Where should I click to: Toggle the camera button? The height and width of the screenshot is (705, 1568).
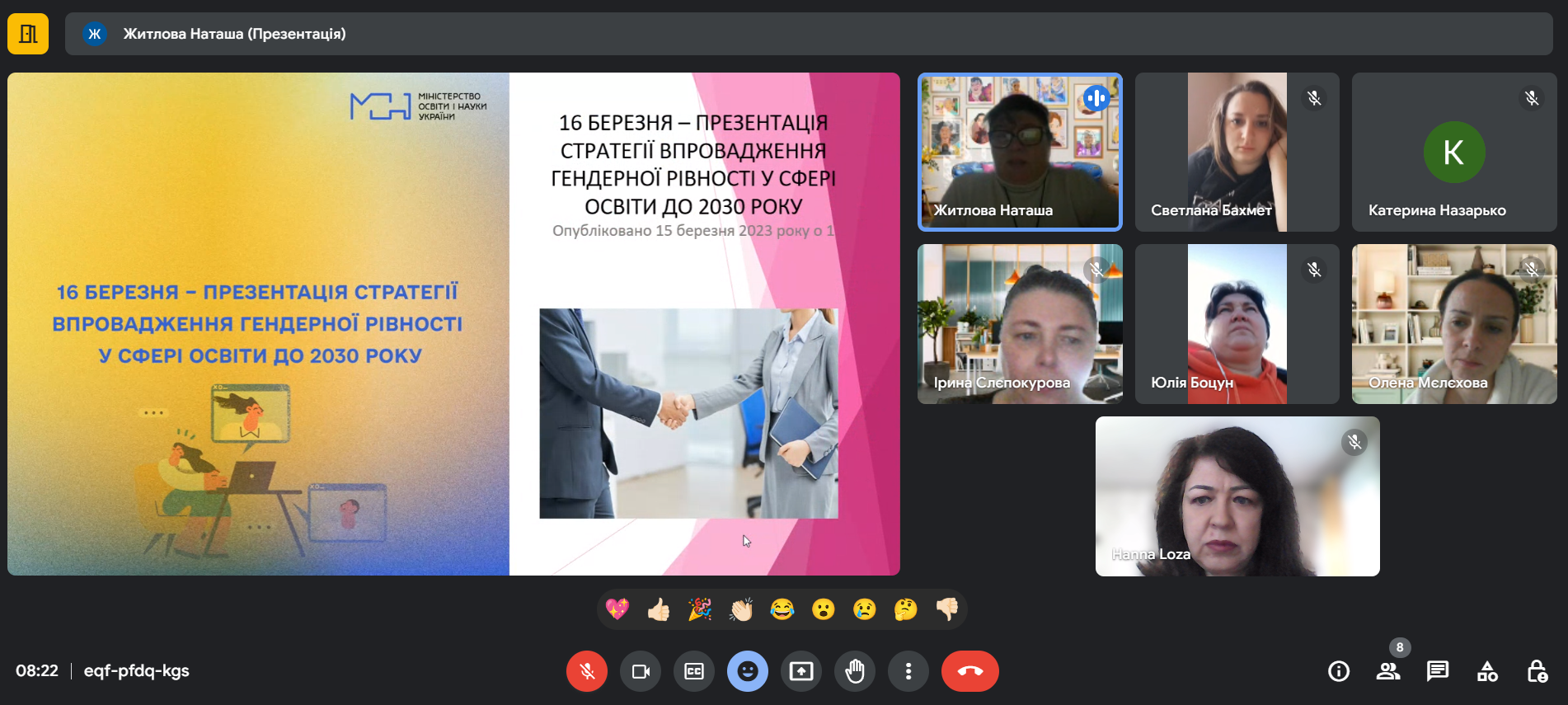point(641,671)
